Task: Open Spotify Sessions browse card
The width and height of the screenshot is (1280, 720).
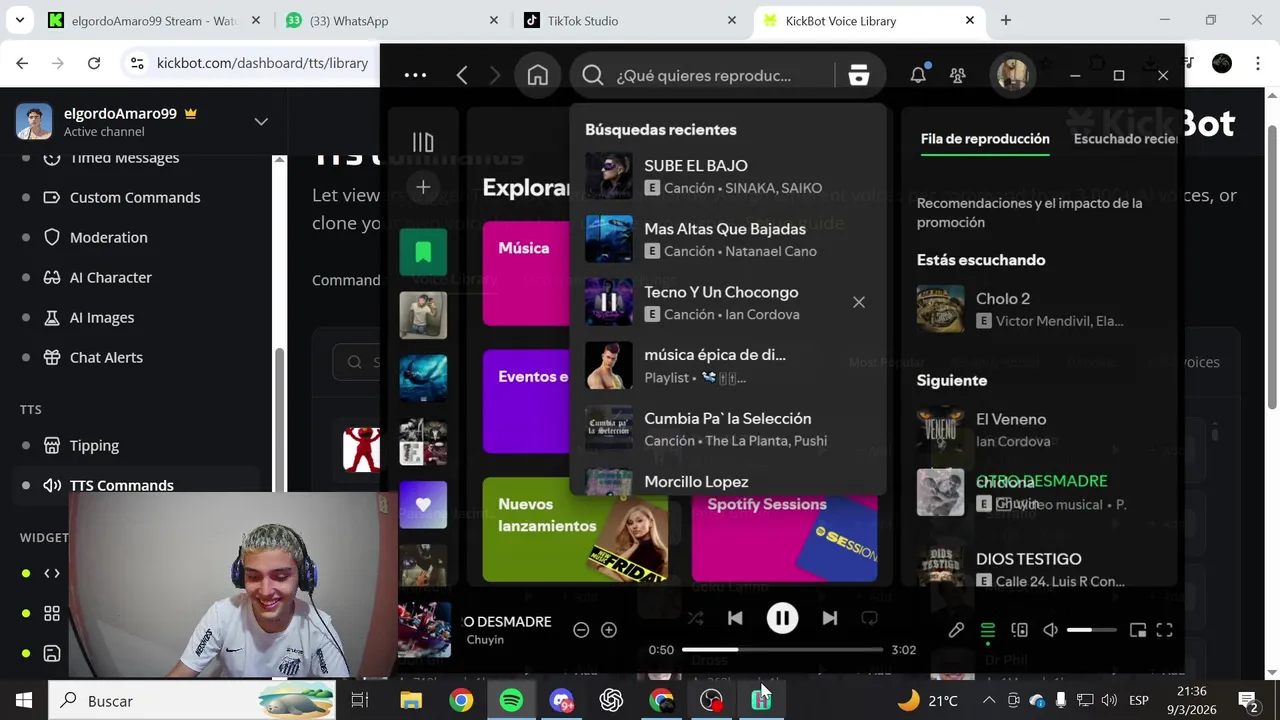Action: 785,529
